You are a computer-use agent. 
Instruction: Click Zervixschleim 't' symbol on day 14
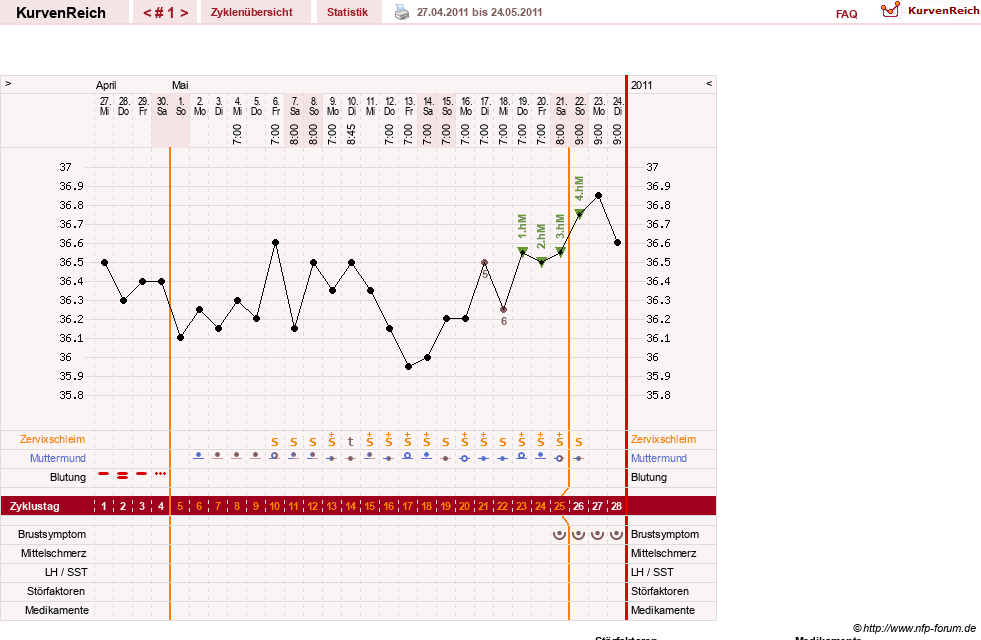(x=351, y=442)
